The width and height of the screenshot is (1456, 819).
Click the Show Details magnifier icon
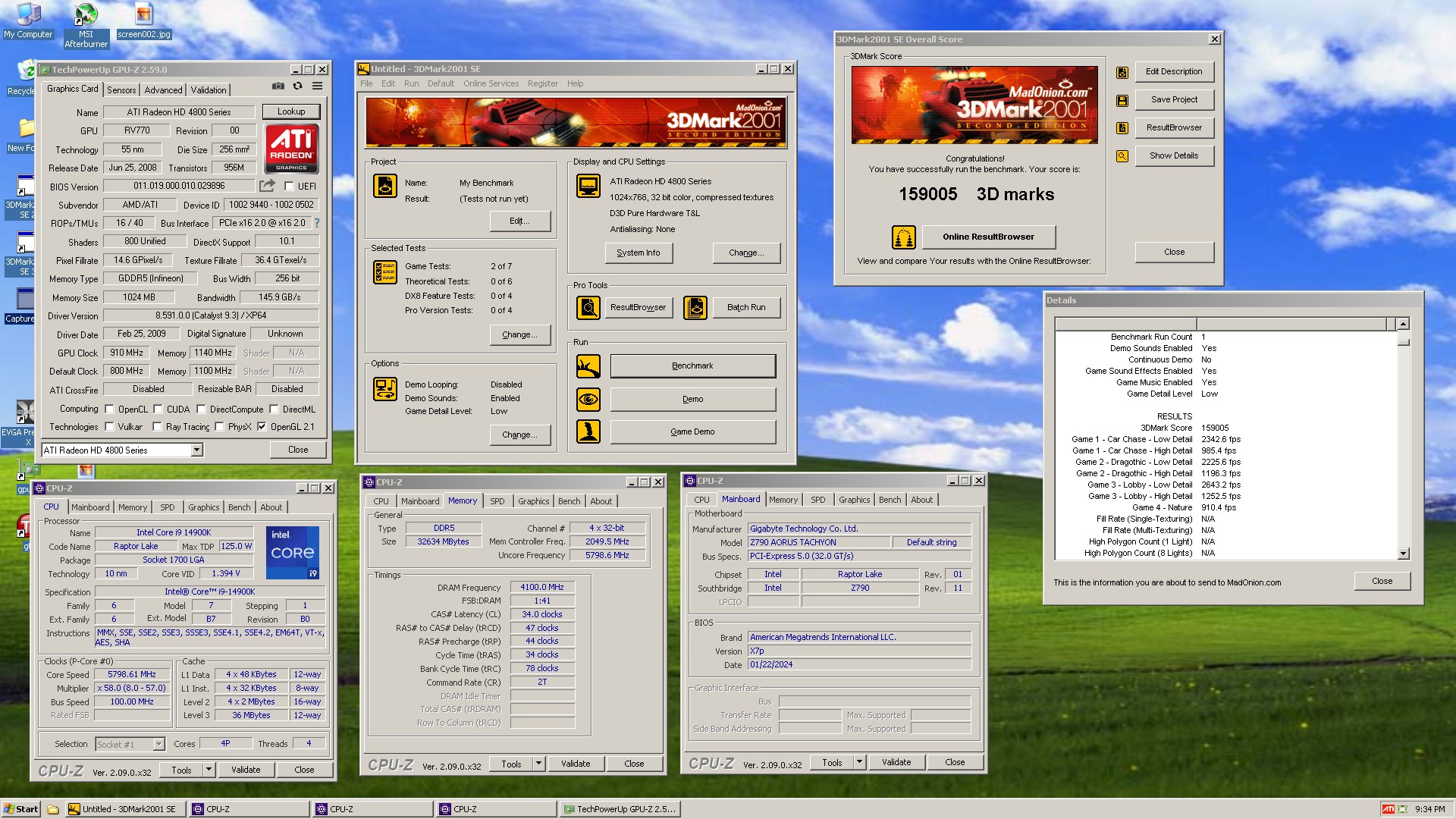pos(1122,156)
